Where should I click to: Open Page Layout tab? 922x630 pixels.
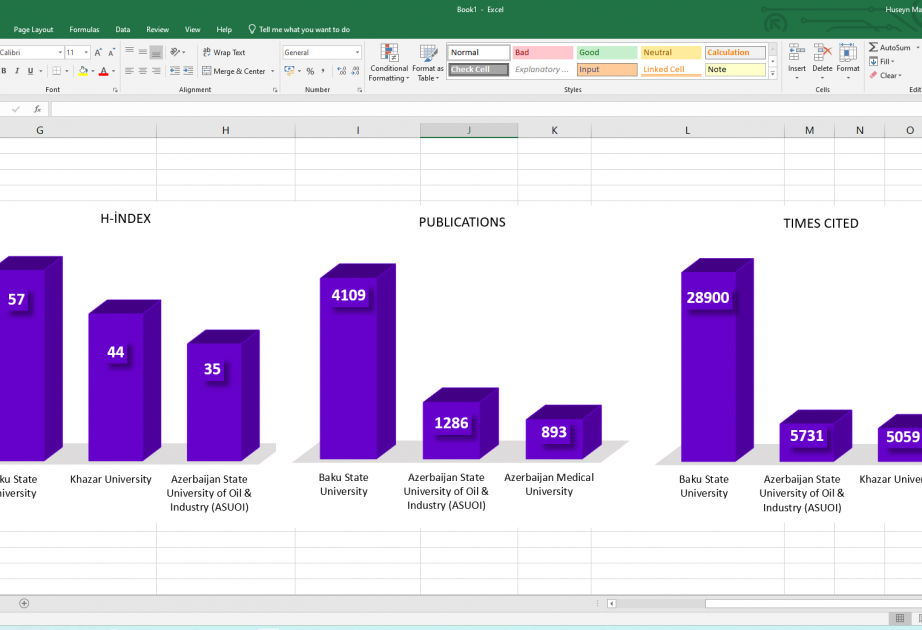pyautogui.click(x=33, y=29)
